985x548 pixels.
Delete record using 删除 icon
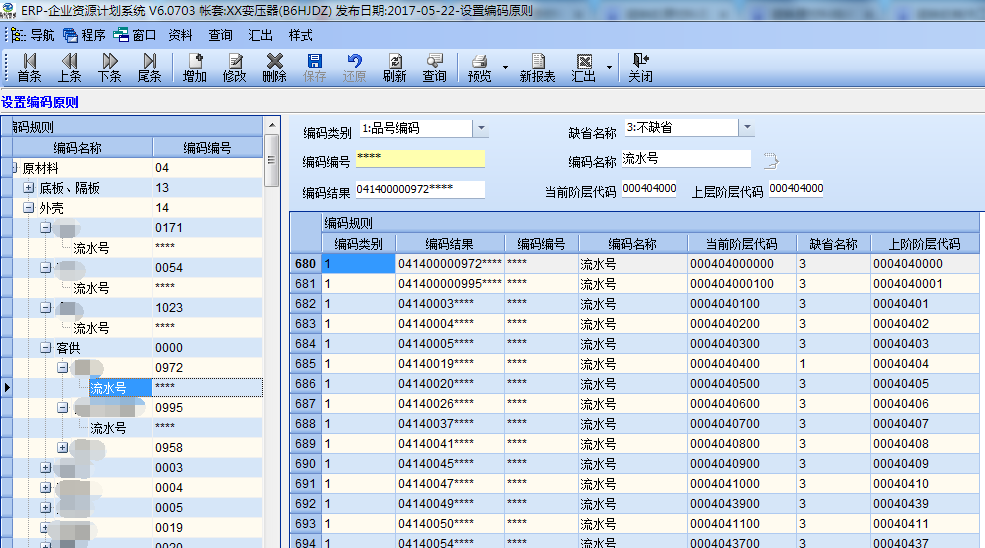click(275, 68)
